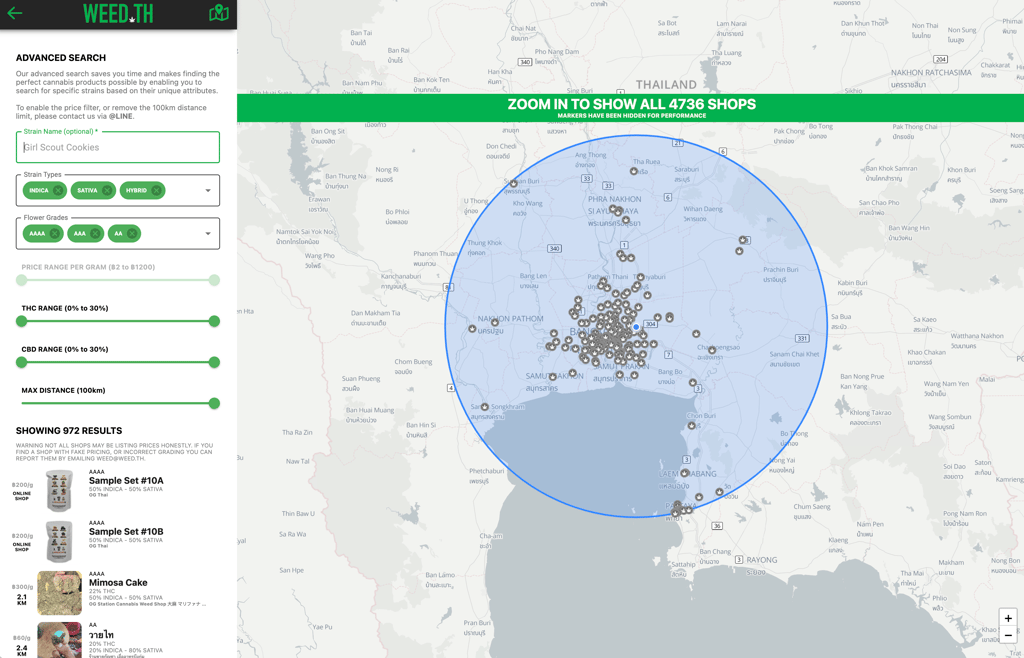Select the AAAA grade chip label
The height and width of the screenshot is (658, 1024).
[37, 234]
